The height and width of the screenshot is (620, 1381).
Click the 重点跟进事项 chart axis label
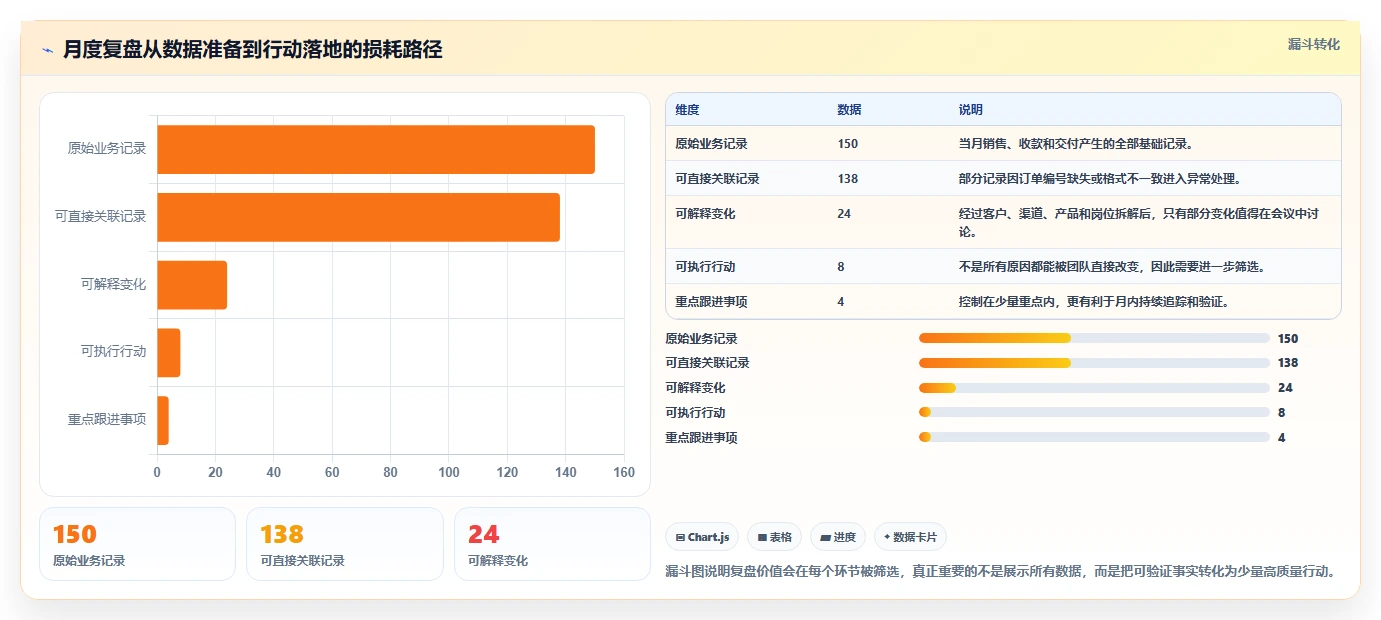click(107, 420)
